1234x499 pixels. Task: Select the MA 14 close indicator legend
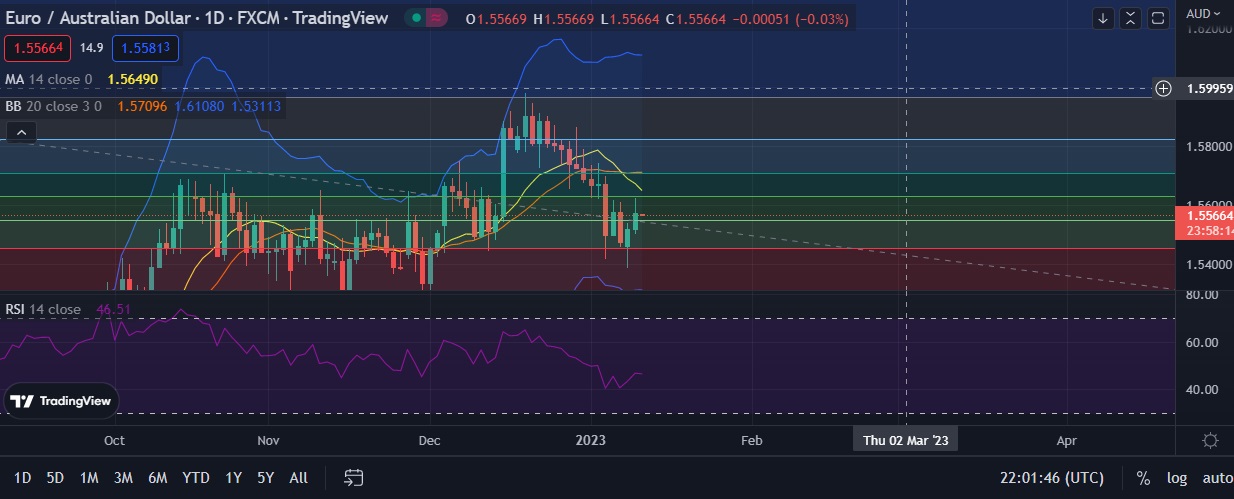pyautogui.click(x=48, y=79)
